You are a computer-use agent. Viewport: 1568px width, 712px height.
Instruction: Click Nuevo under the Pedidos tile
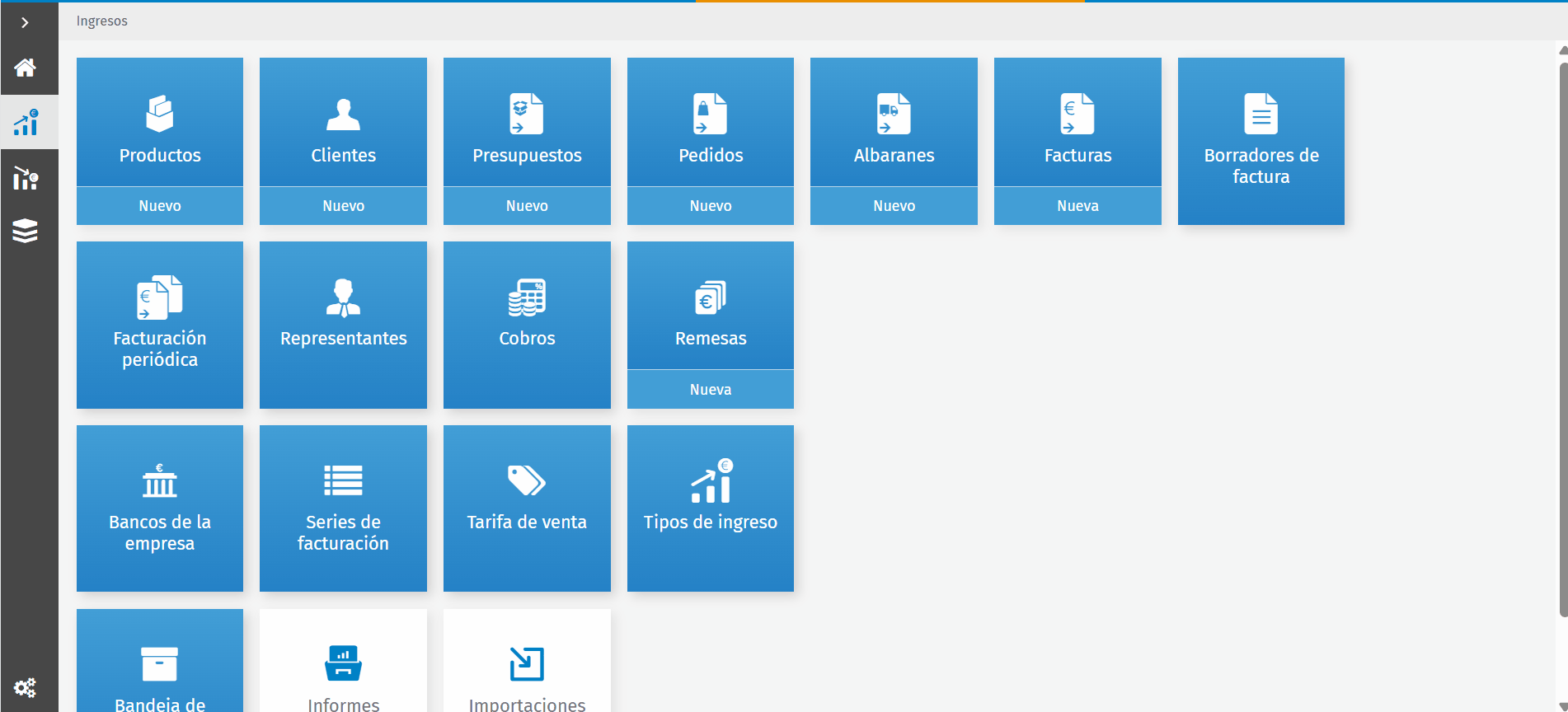(x=710, y=206)
